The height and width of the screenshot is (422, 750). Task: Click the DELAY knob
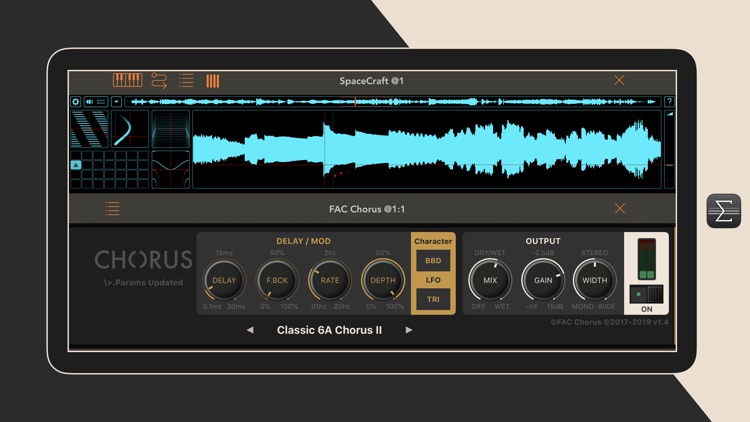(224, 280)
